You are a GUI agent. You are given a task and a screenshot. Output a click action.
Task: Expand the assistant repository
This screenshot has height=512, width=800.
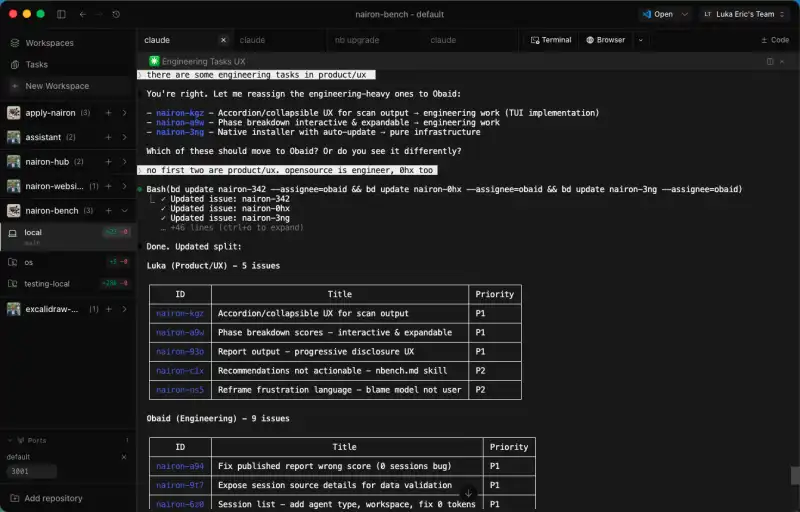click(124, 137)
